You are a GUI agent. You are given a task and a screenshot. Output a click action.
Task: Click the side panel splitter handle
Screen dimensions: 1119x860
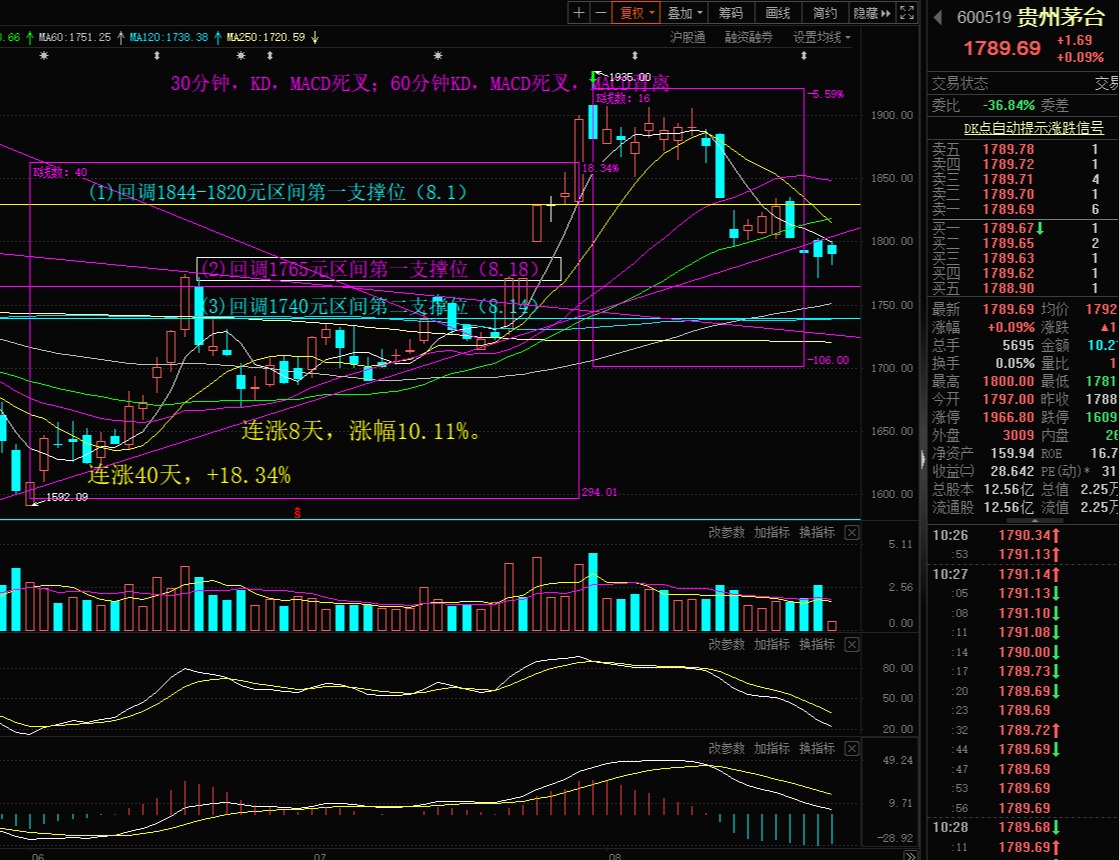[923, 458]
